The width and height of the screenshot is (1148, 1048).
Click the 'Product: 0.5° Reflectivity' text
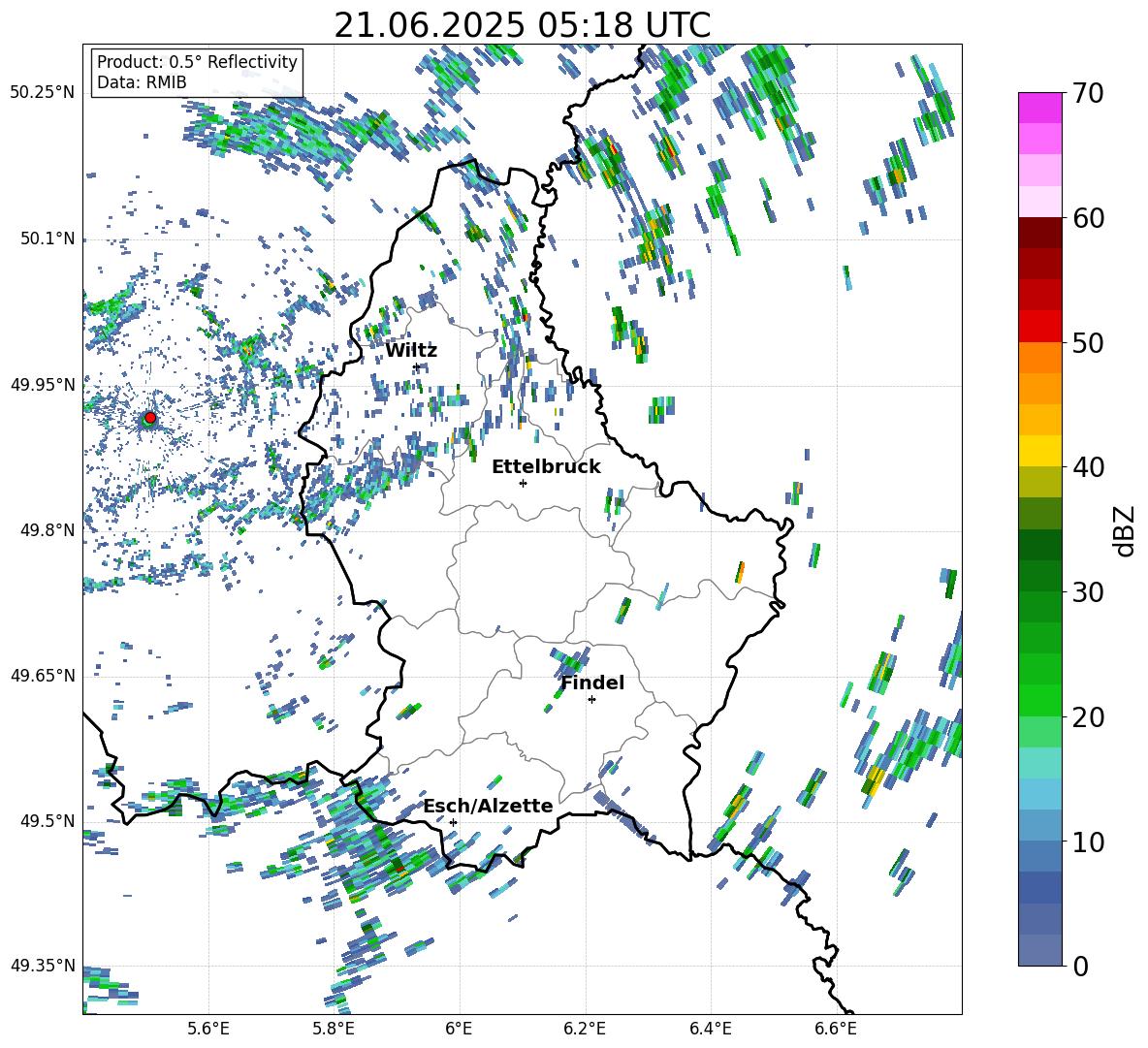[197, 61]
